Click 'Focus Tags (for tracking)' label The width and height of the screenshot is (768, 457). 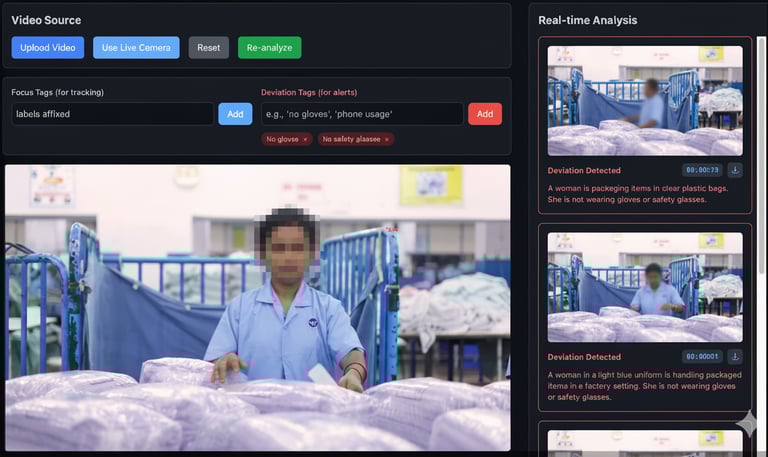(x=57, y=92)
